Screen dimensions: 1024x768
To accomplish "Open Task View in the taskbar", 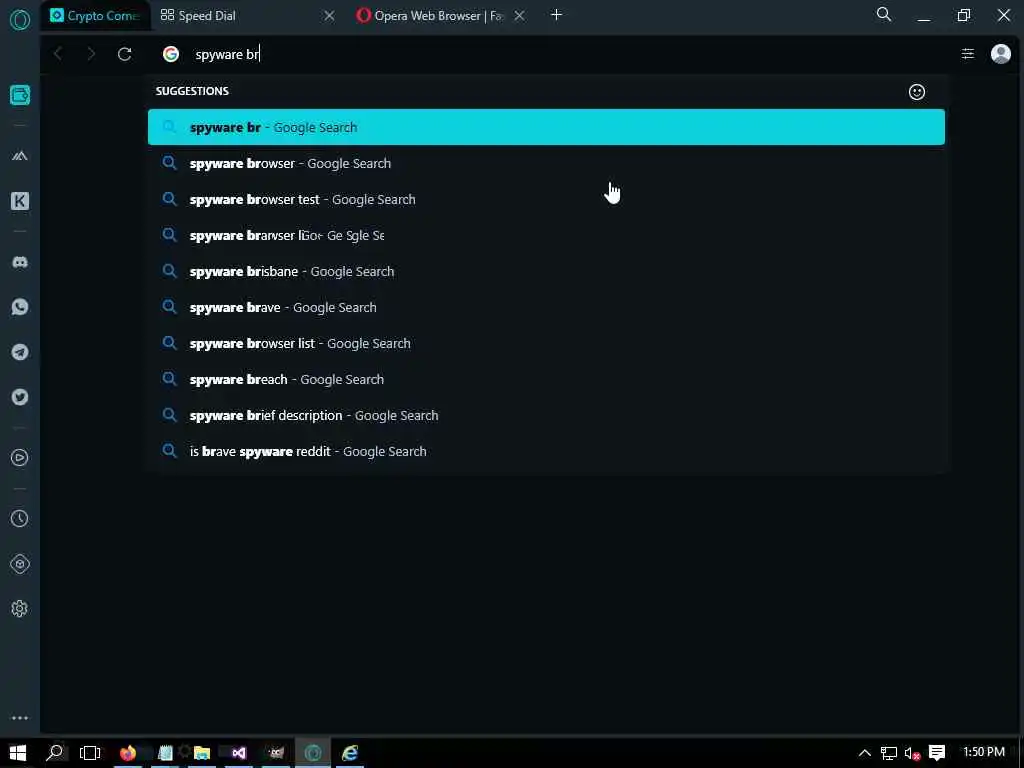I will coord(90,753).
